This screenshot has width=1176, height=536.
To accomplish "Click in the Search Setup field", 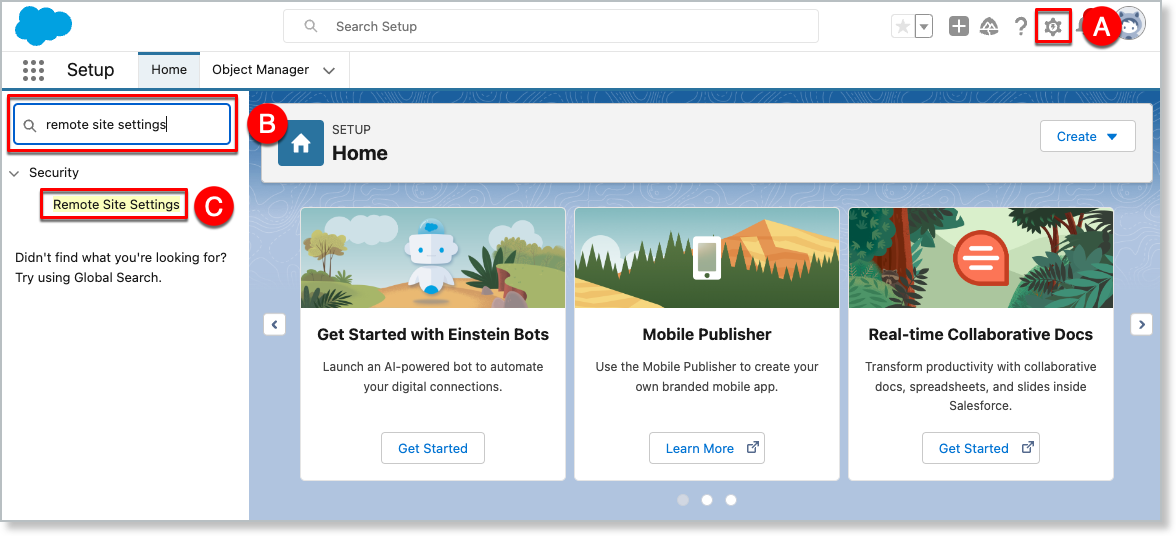I will [550, 26].
